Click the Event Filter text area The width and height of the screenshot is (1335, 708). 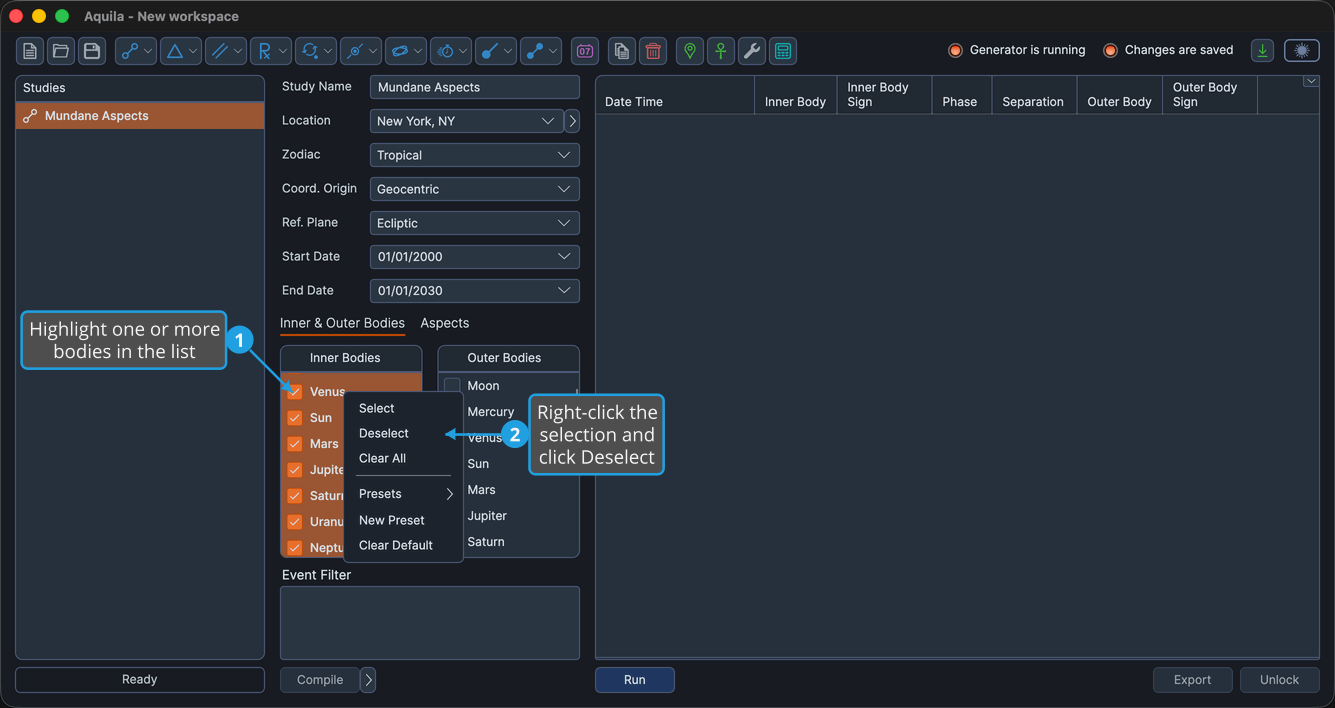(x=430, y=623)
